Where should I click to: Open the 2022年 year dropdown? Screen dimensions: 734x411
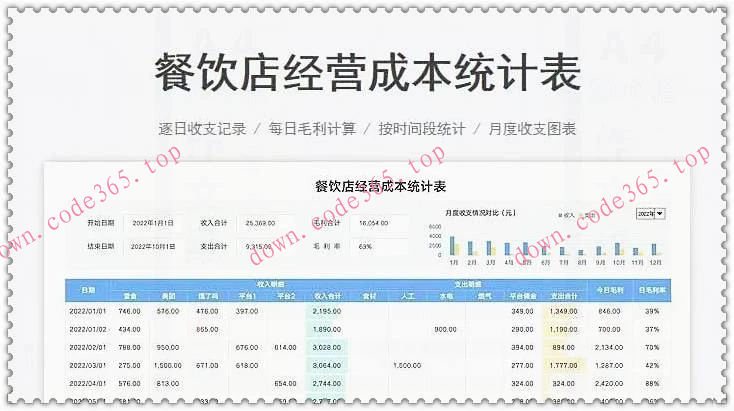(650, 214)
